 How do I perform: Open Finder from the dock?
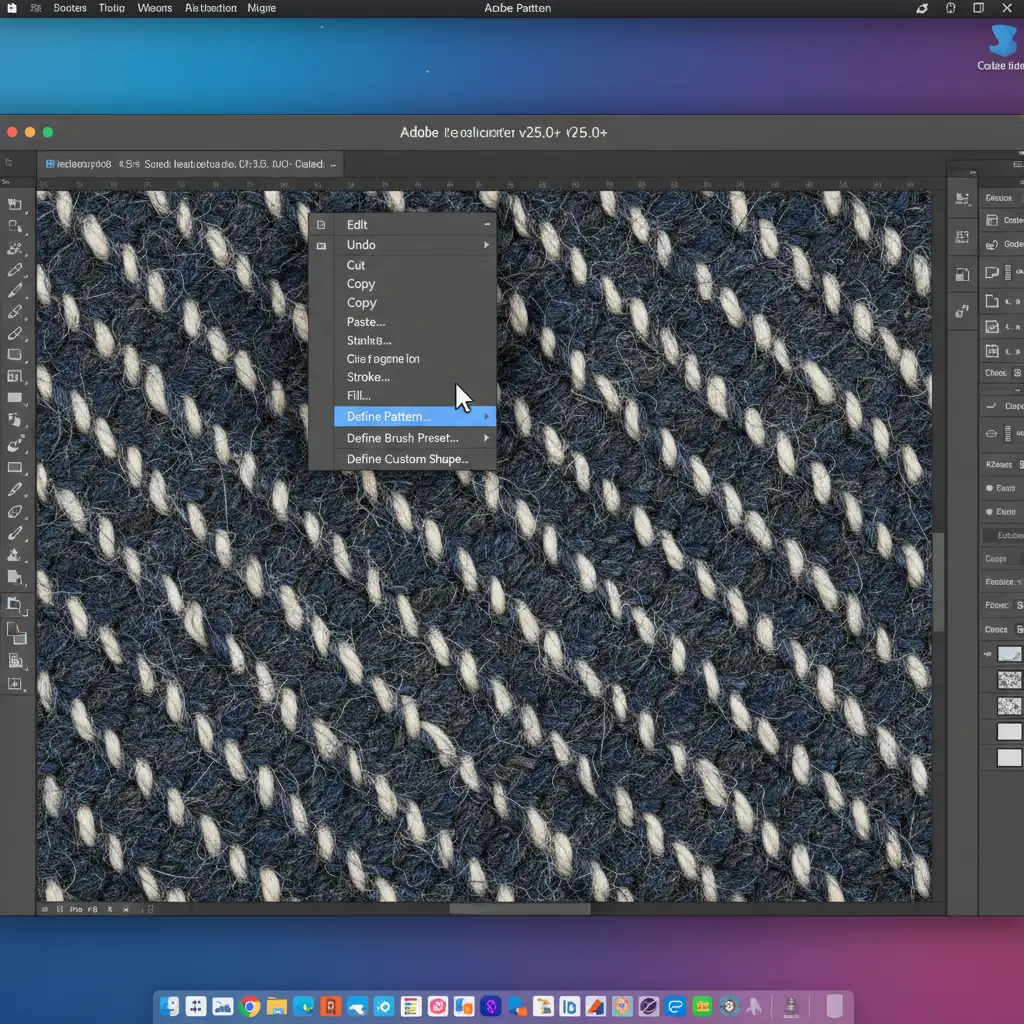click(x=169, y=1006)
